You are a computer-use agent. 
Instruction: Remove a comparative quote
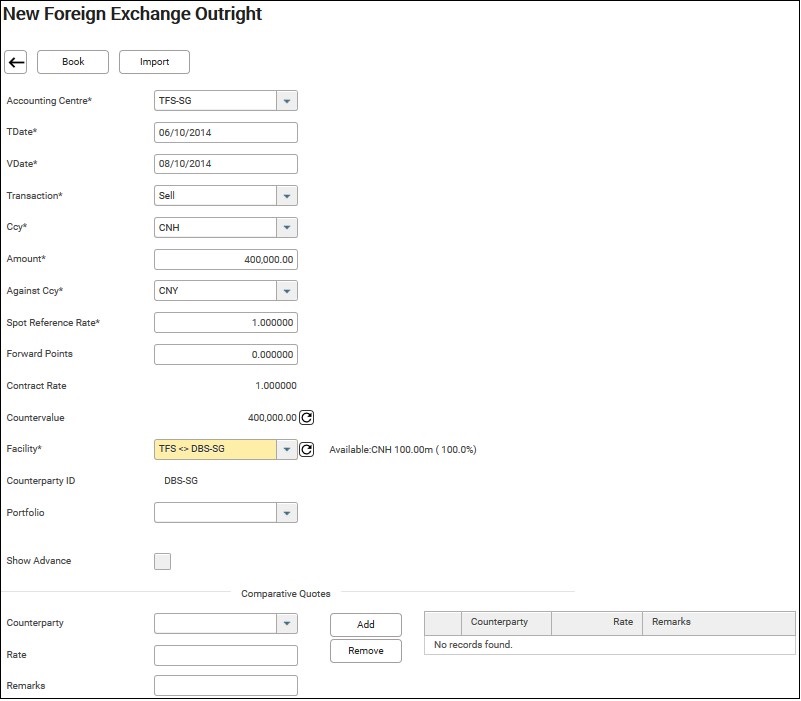point(366,651)
